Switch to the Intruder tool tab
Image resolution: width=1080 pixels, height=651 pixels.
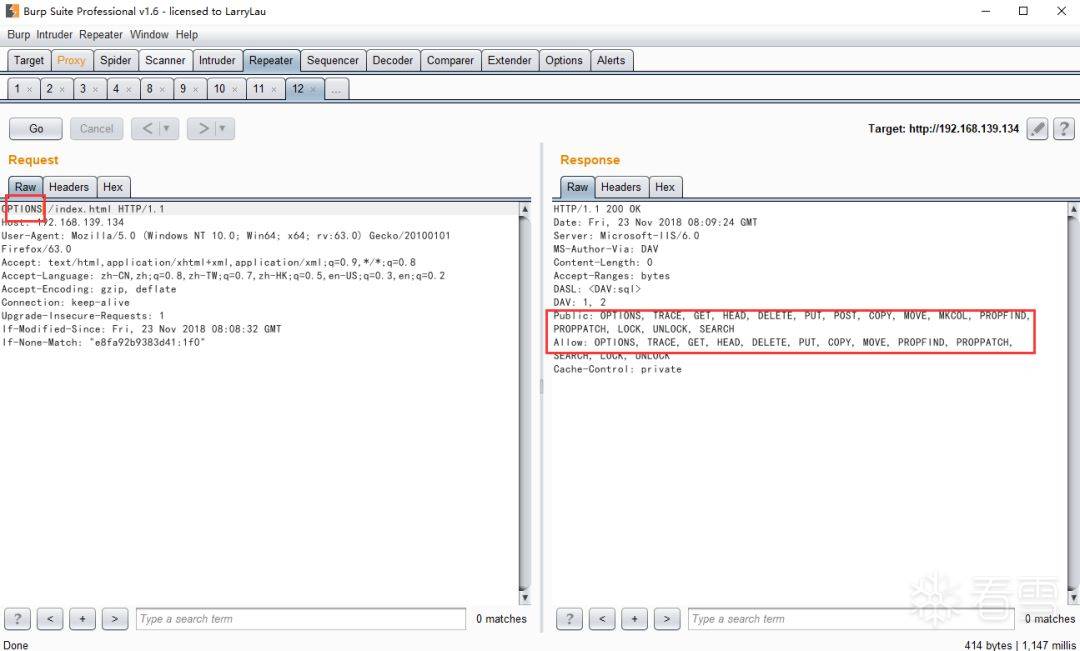tap(217, 60)
